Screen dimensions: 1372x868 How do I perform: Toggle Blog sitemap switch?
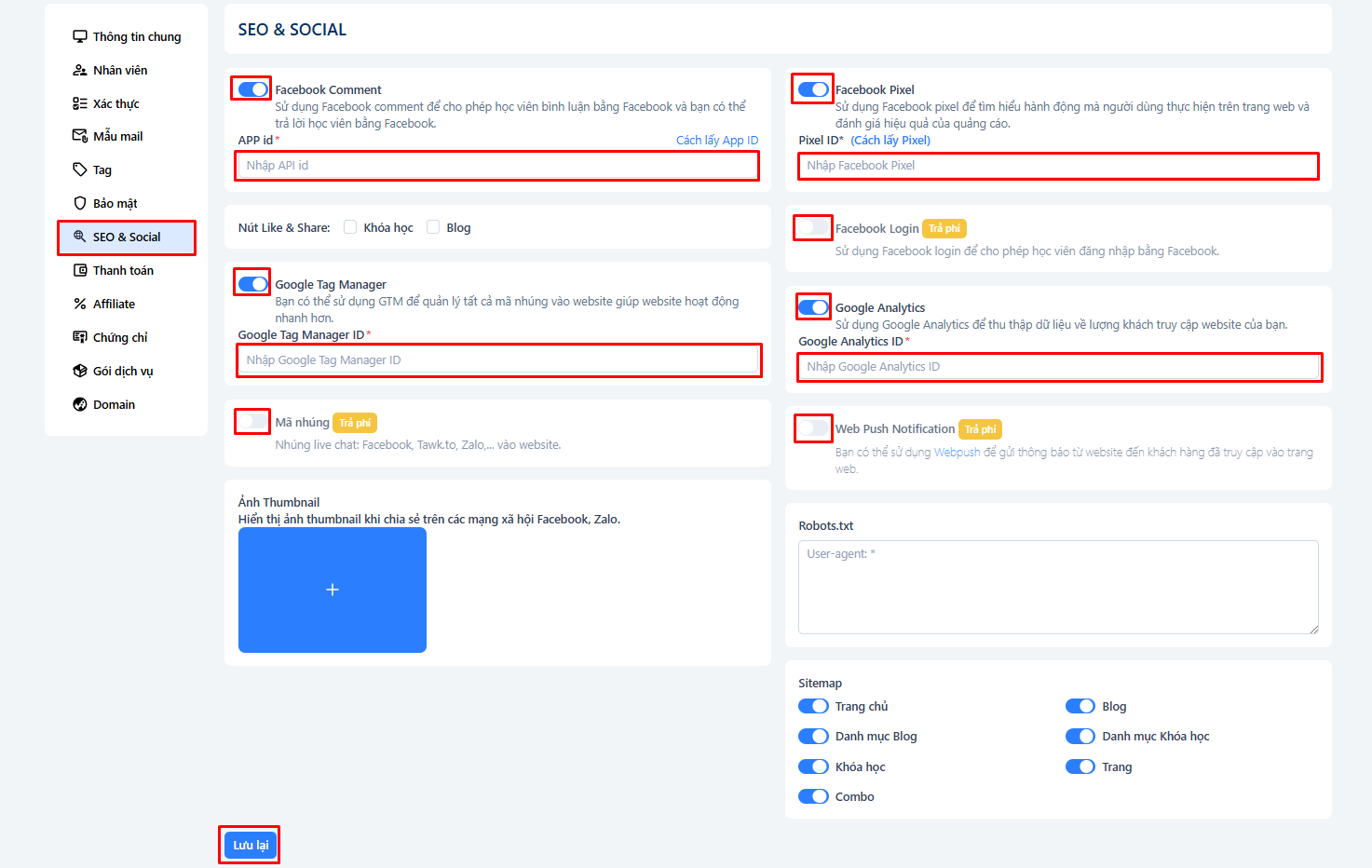(x=1080, y=706)
